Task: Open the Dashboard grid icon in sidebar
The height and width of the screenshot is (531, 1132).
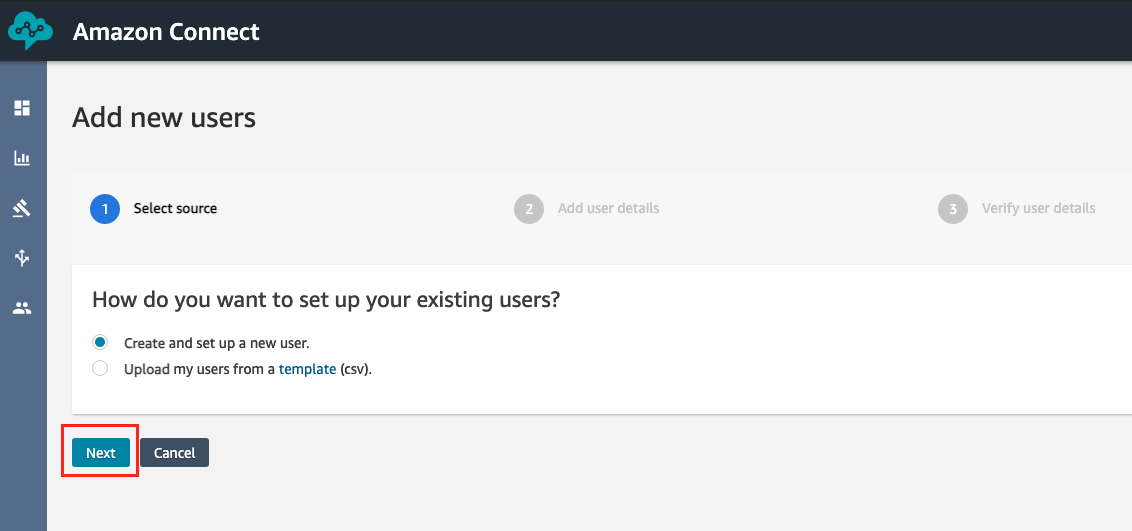Action: tap(22, 108)
